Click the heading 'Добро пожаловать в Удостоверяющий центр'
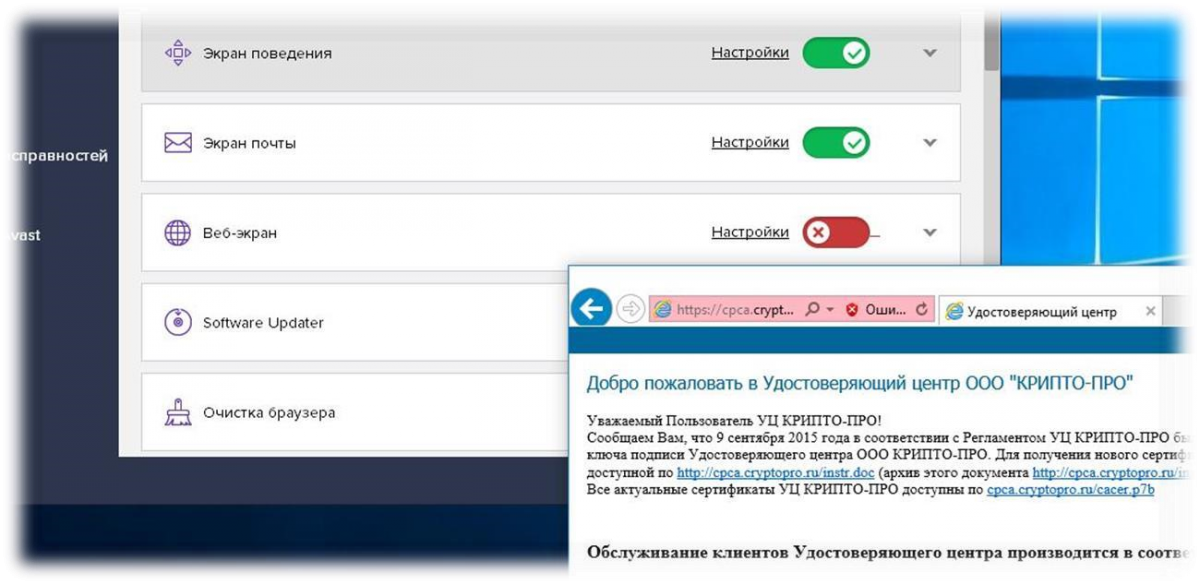Screen dimensions: 1200x584 pyautogui.click(x=860, y=383)
